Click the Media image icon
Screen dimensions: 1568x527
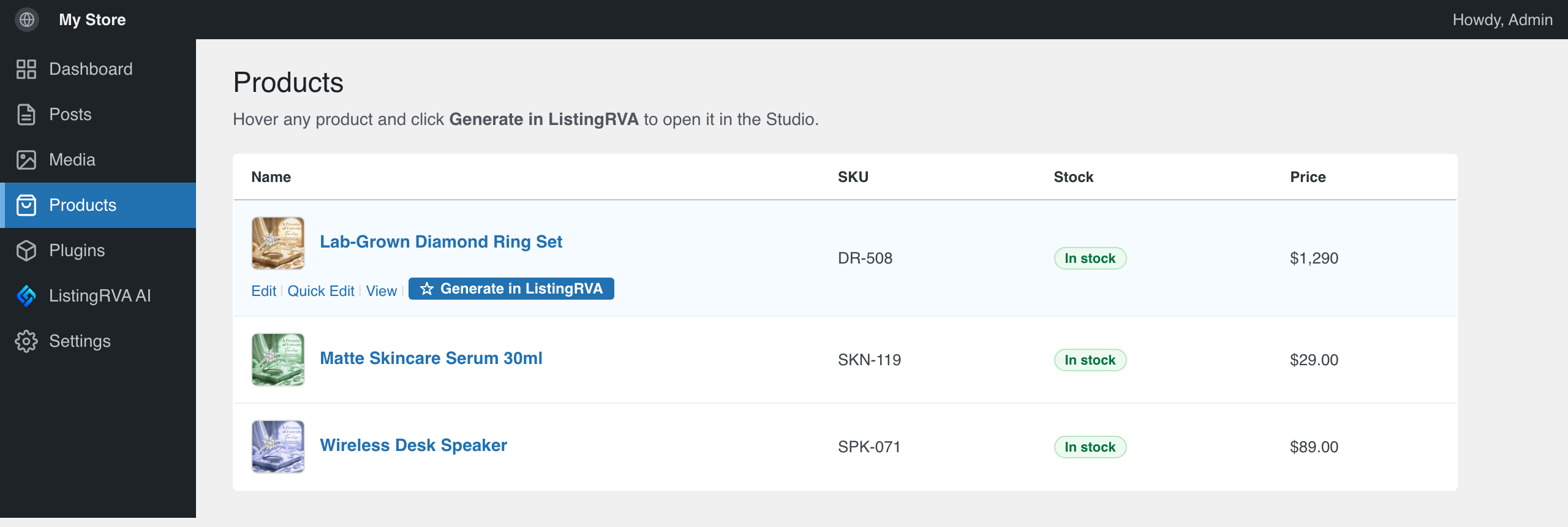pyautogui.click(x=26, y=160)
